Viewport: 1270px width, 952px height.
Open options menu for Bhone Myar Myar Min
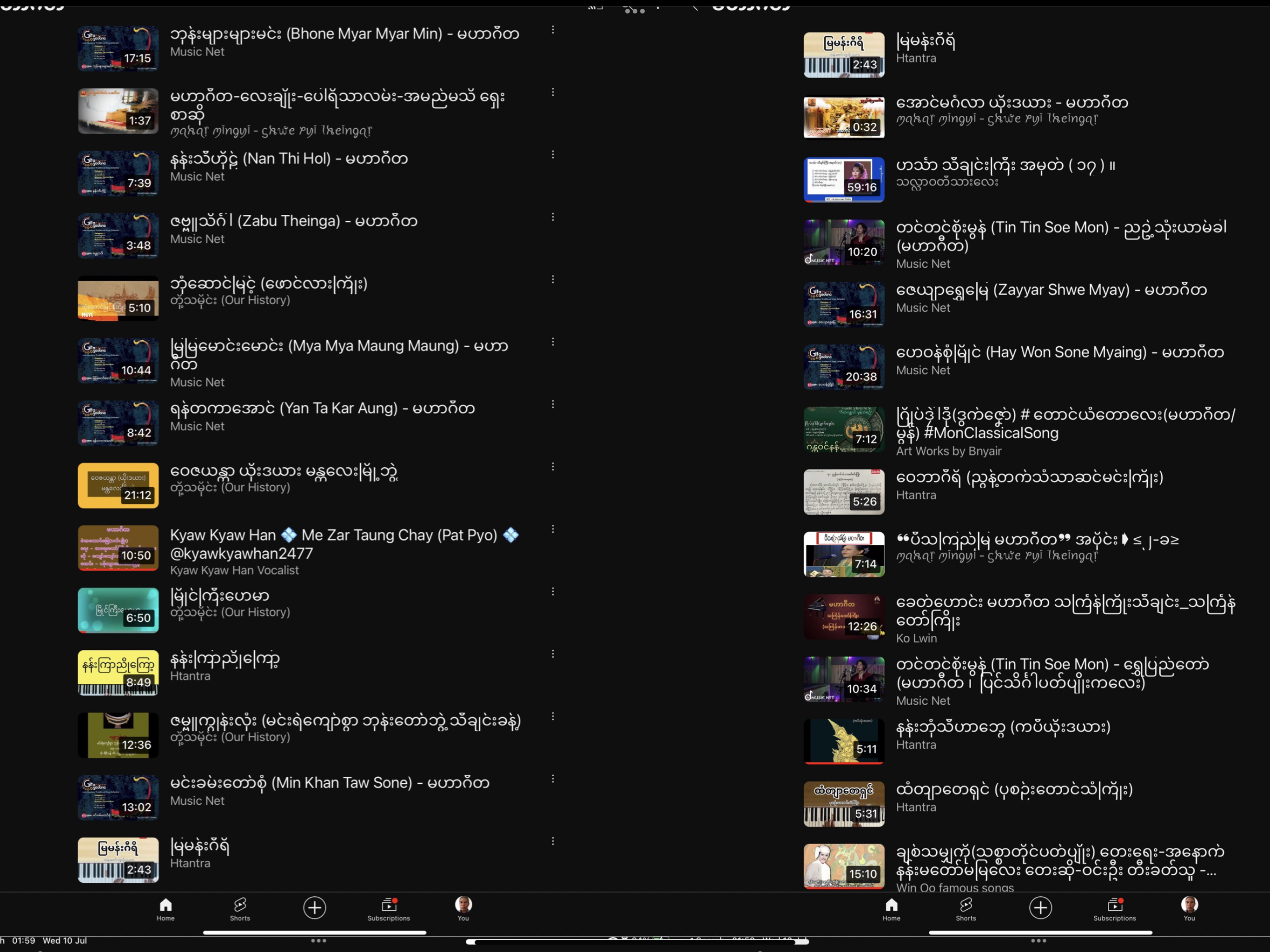[x=553, y=30]
